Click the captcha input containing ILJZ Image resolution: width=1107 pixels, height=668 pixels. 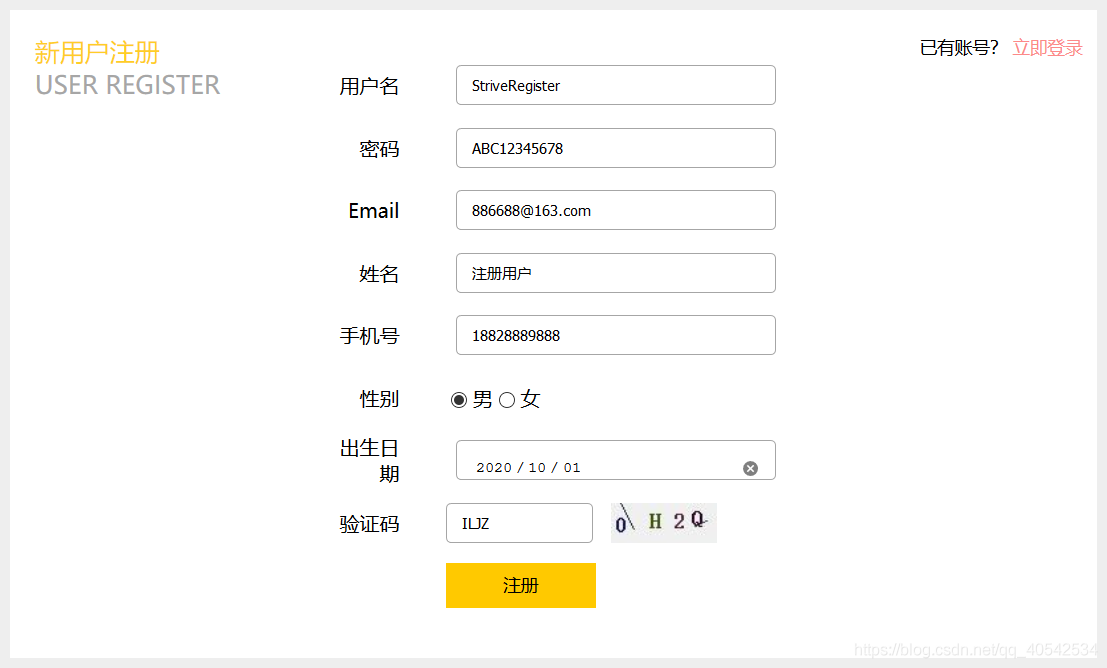(x=520, y=523)
